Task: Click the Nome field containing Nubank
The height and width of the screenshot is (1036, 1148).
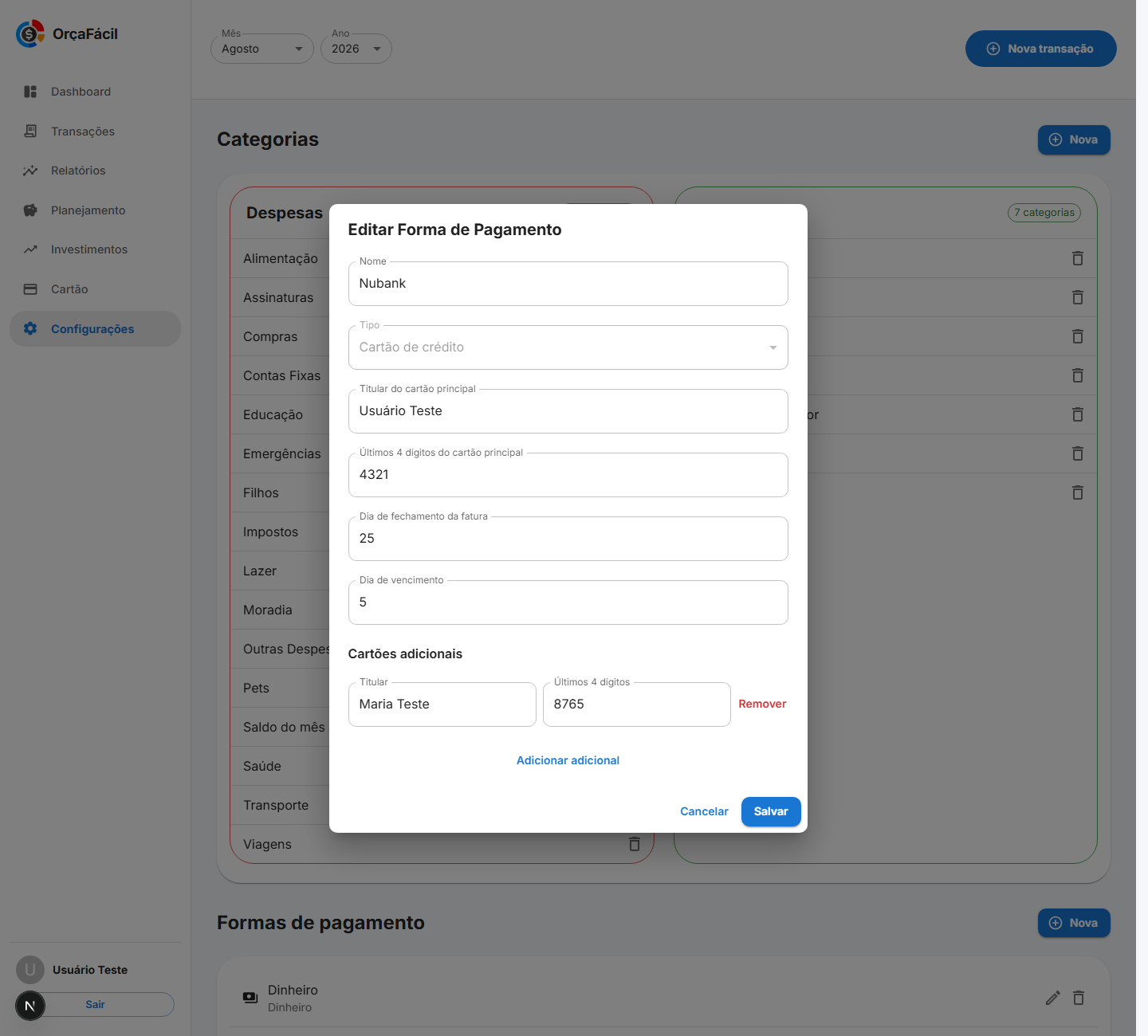Action: click(568, 284)
